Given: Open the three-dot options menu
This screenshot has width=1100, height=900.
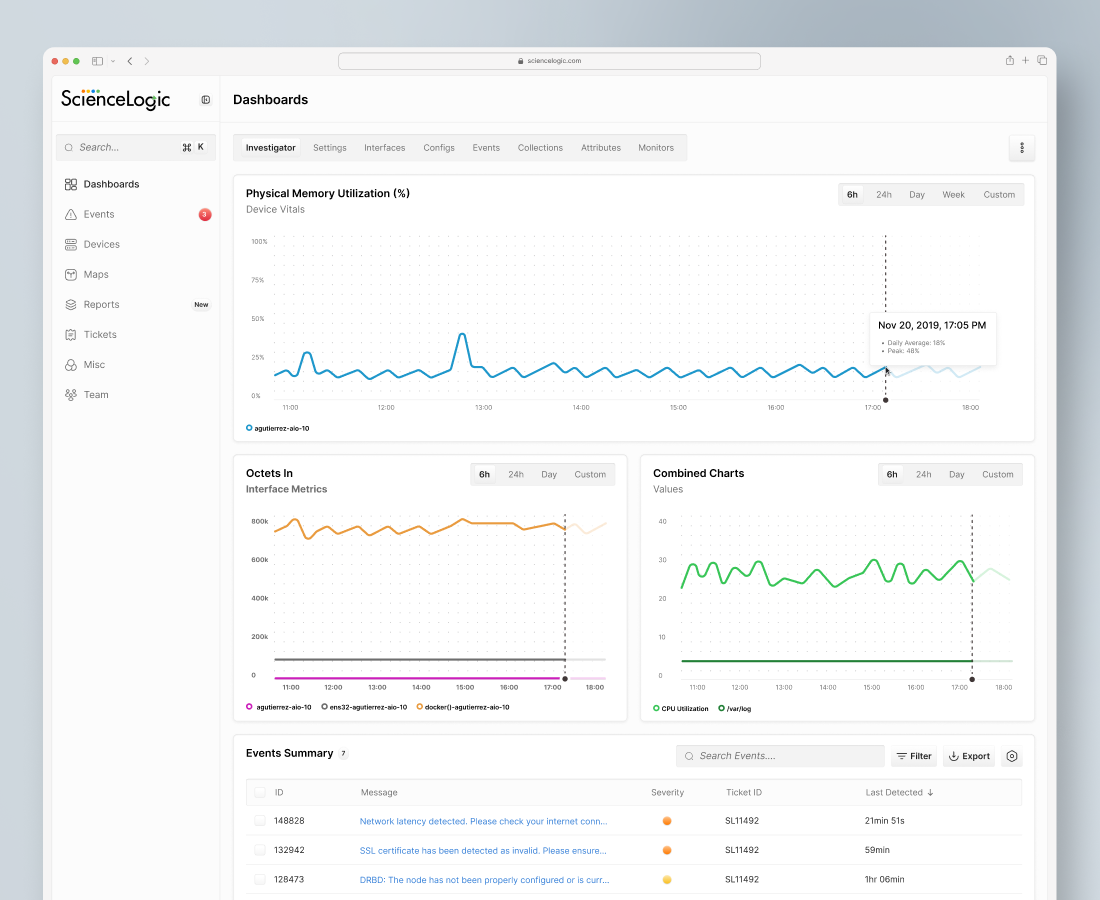Looking at the screenshot, I should click(1021, 148).
